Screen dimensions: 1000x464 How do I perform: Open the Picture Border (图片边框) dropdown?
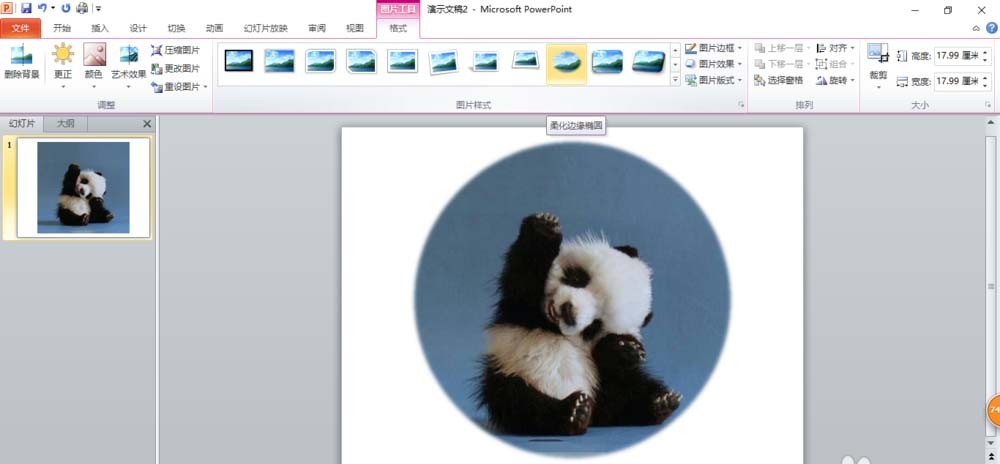click(714, 48)
